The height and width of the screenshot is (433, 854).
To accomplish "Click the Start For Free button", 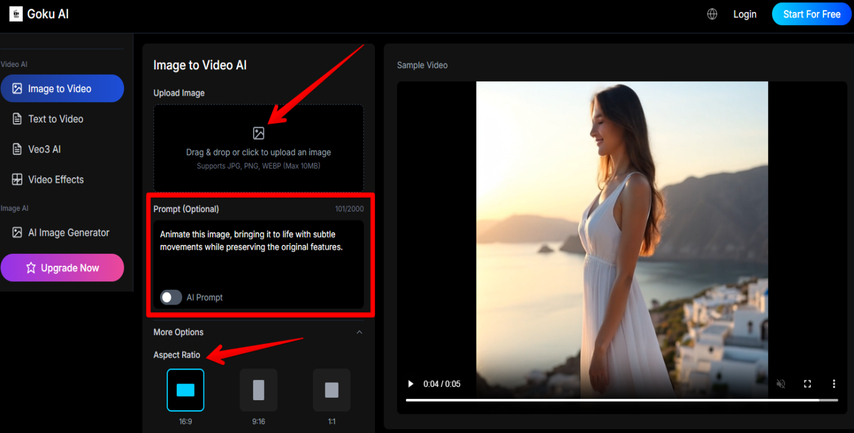I will 811,15.
